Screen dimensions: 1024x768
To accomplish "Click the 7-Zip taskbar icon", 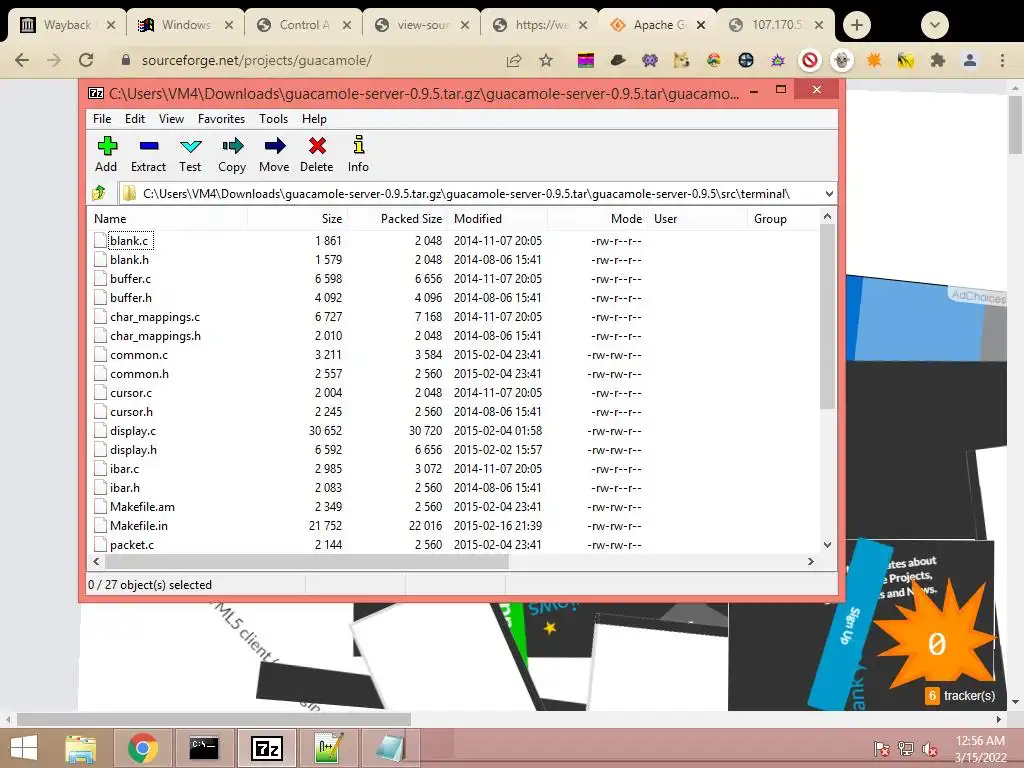I will click(267, 748).
